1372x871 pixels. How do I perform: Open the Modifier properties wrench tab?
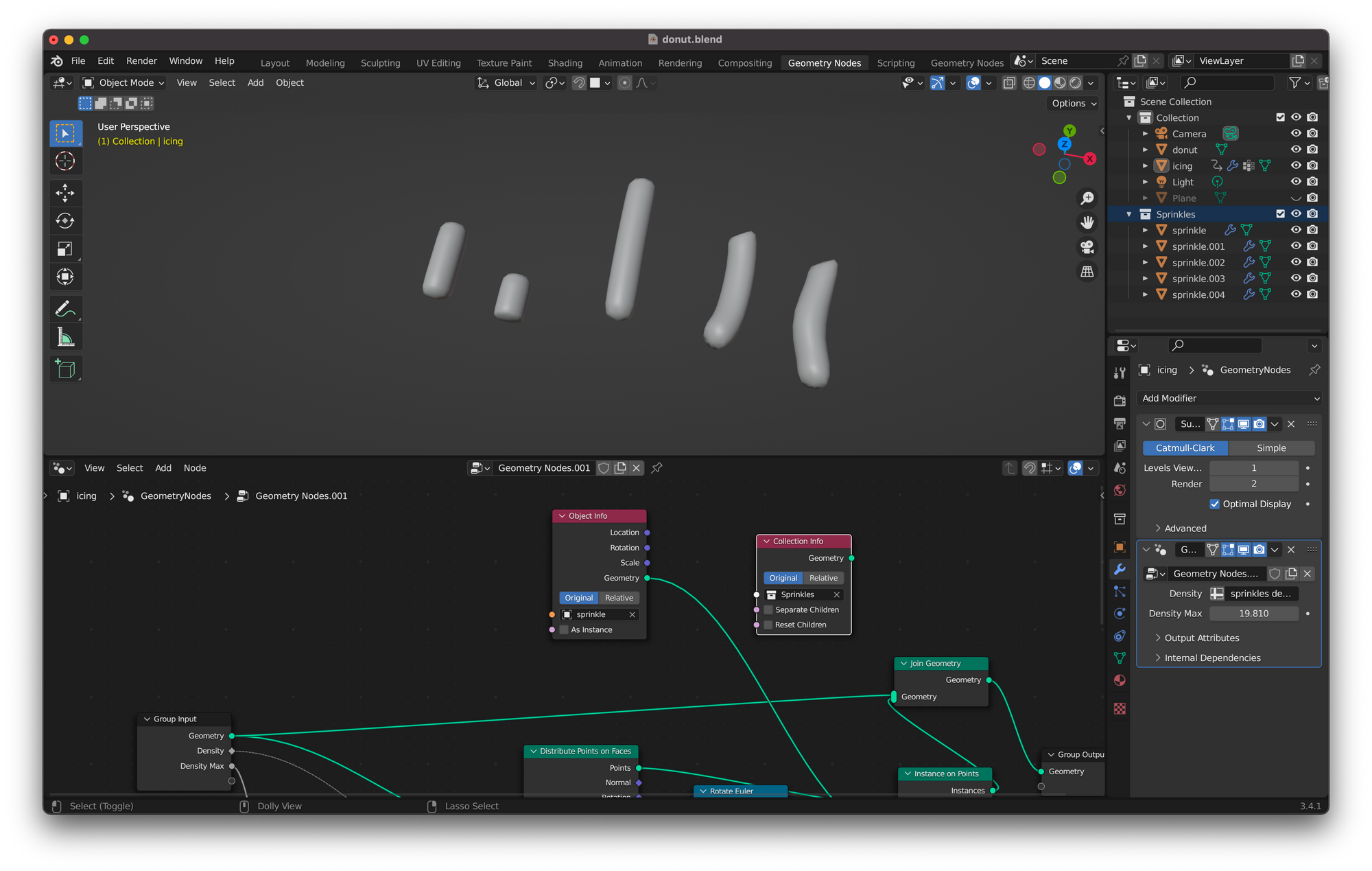[x=1120, y=569]
